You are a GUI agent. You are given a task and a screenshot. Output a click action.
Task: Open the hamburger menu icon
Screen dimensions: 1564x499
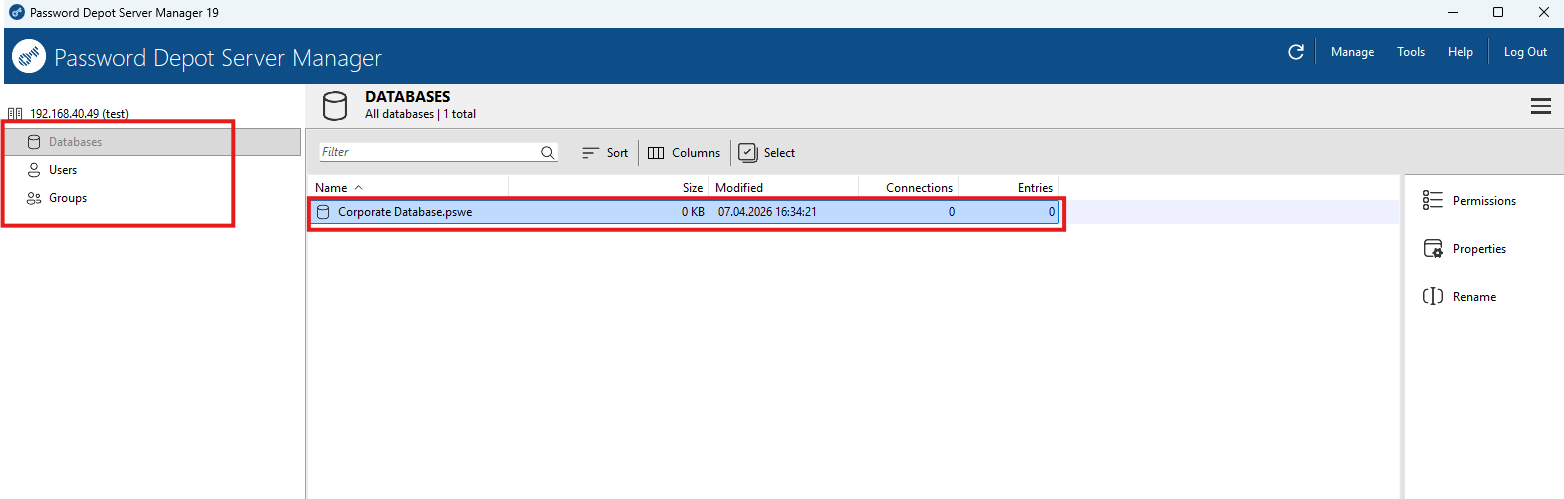(1541, 106)
